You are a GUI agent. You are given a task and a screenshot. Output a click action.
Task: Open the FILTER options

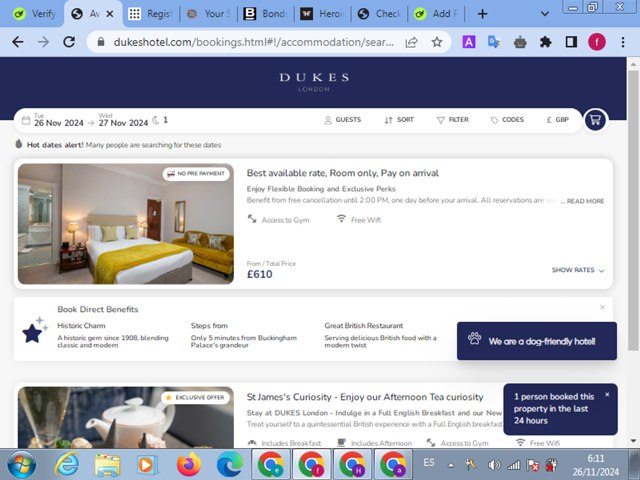click(x=453, y=120)
